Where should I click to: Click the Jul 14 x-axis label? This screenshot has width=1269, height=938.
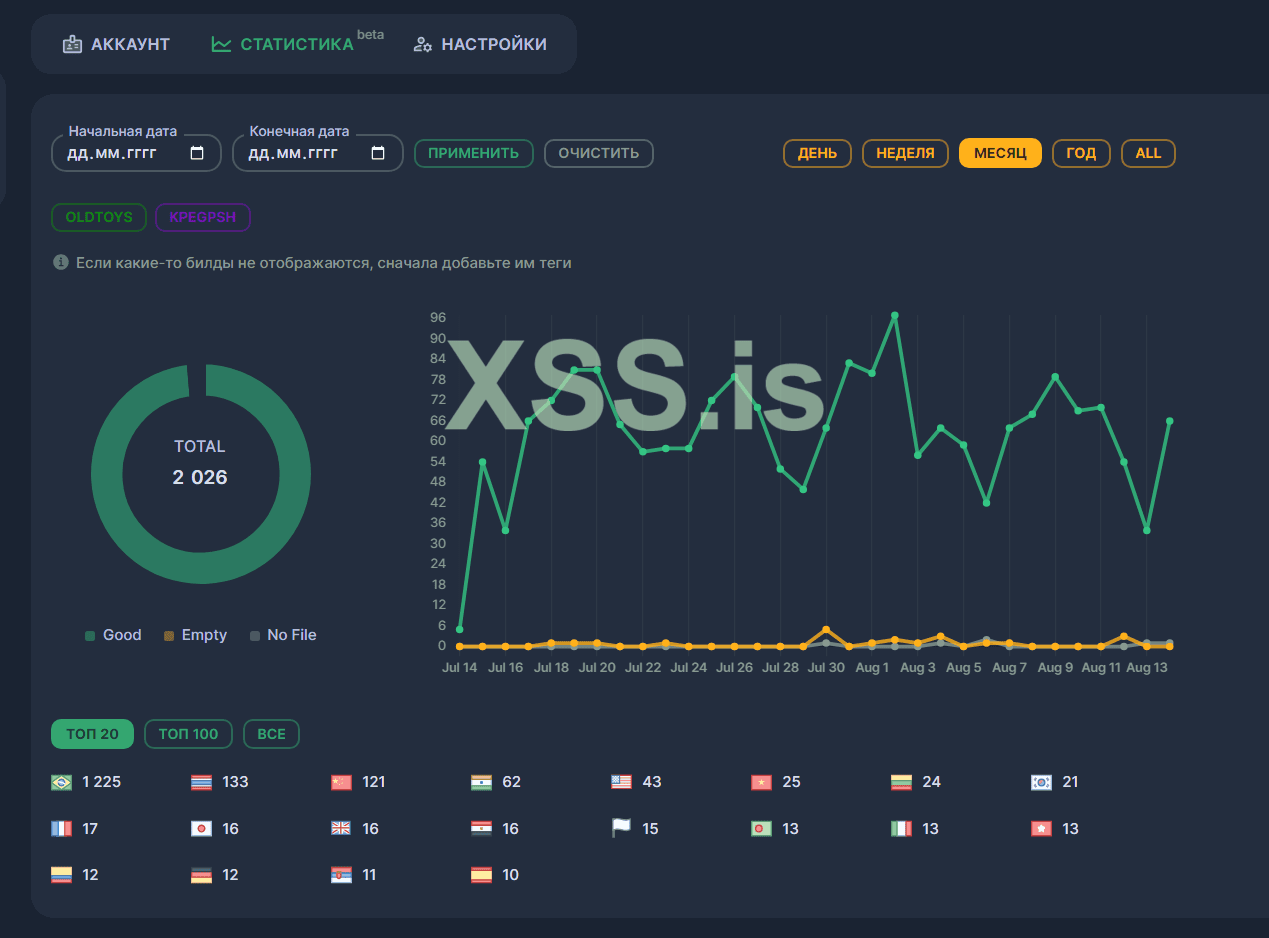click(x=460, y=668)
